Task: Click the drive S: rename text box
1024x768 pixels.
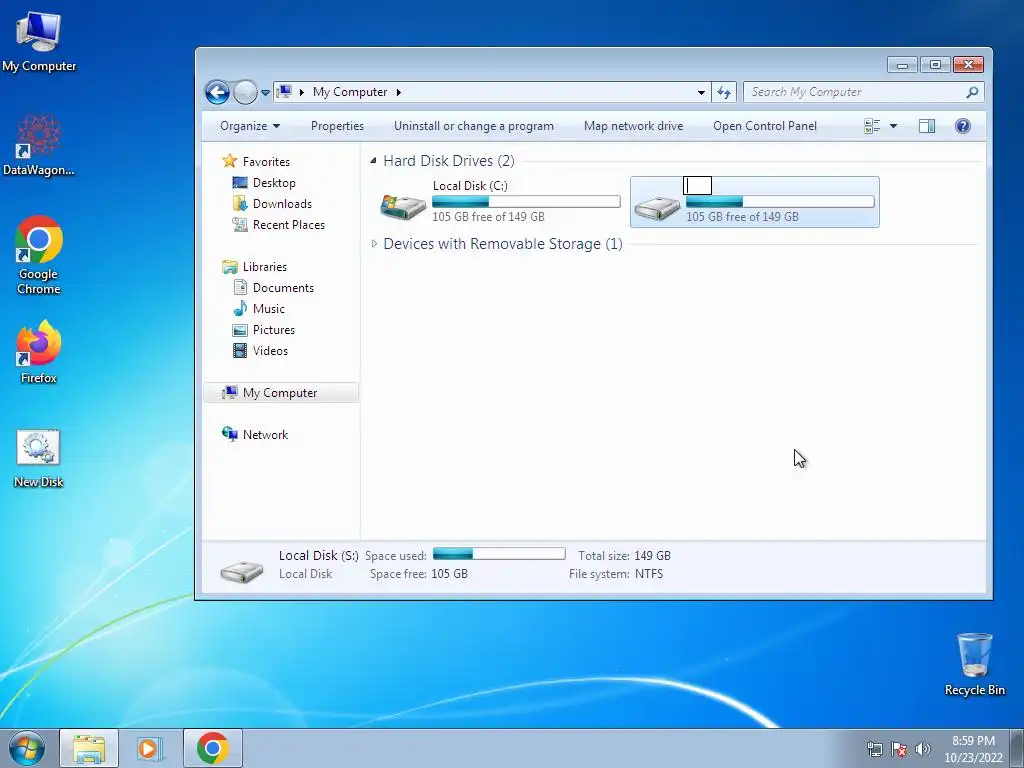Action: click(697, 185)
